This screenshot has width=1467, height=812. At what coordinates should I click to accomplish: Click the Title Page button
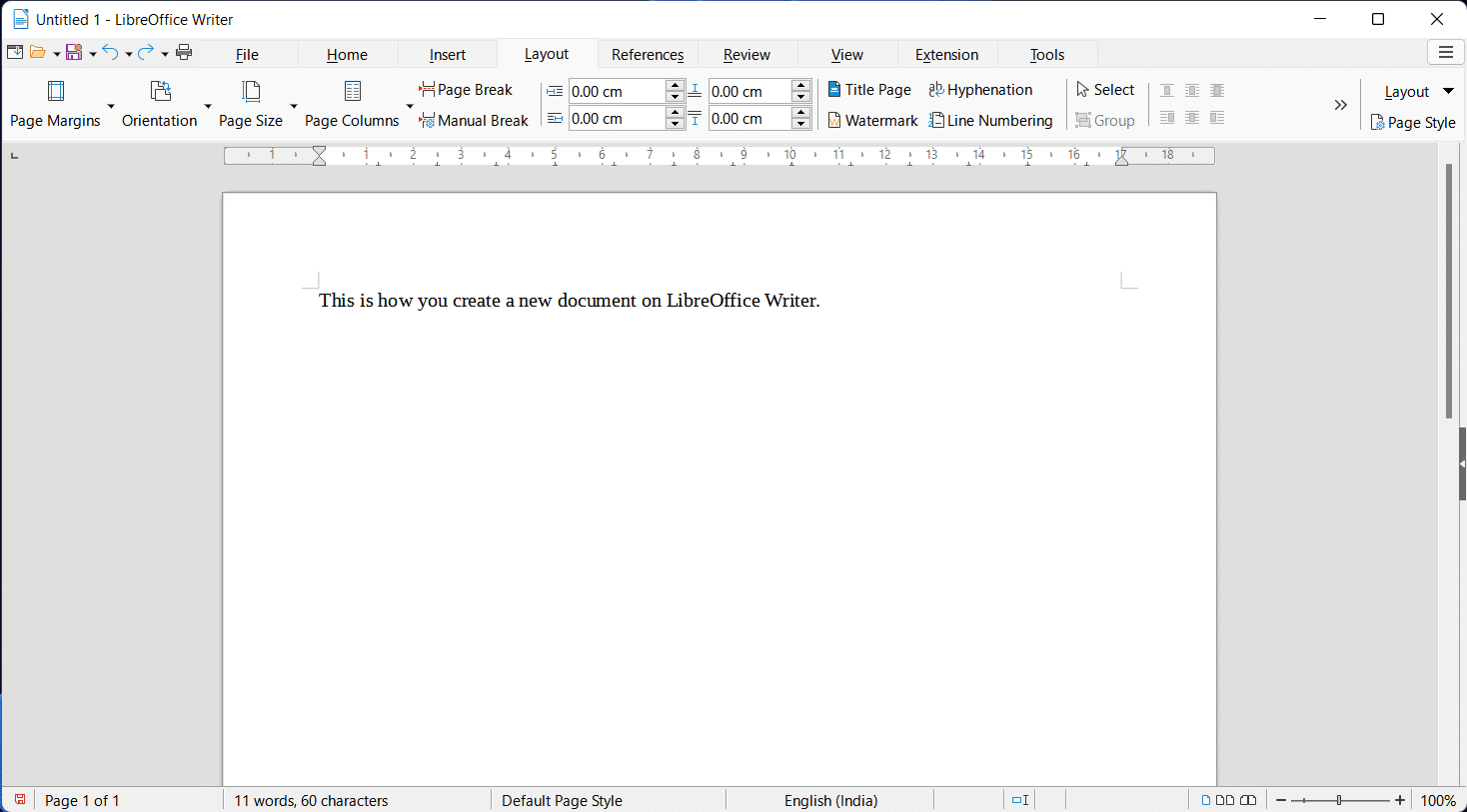(x=869, y=90)
